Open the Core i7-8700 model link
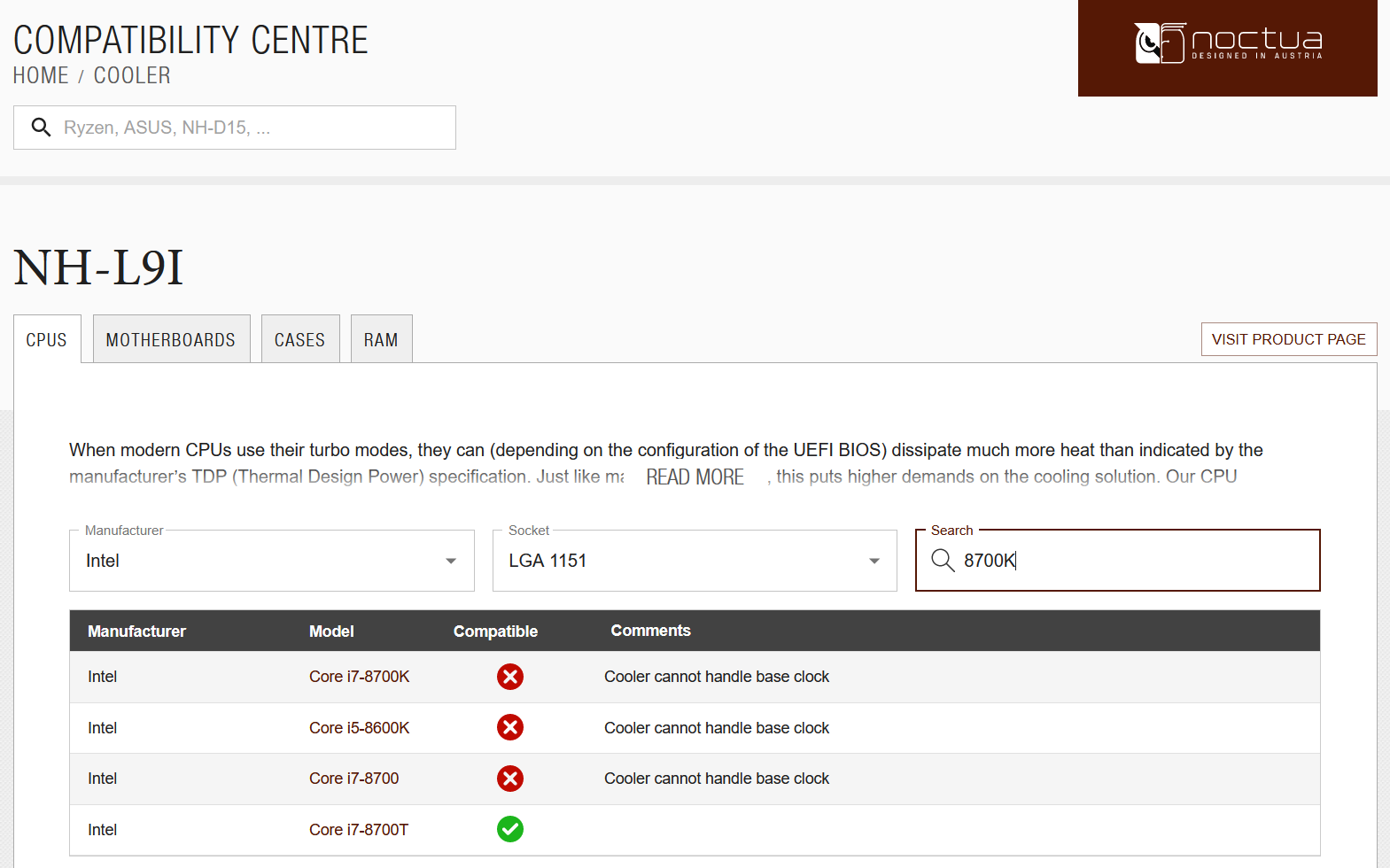The height and width of the screenshot is (868, 1390). coord(354,779)
